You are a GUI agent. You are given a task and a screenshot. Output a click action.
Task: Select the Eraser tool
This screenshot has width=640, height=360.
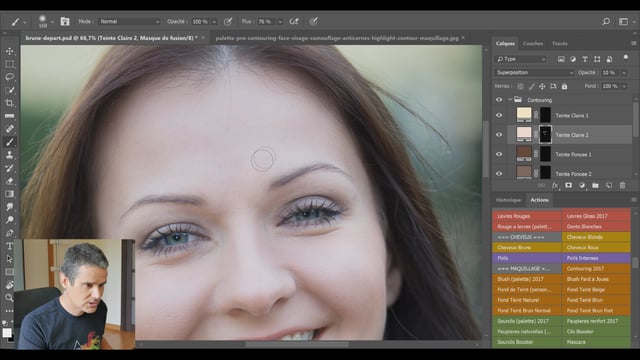click(9, 181)
